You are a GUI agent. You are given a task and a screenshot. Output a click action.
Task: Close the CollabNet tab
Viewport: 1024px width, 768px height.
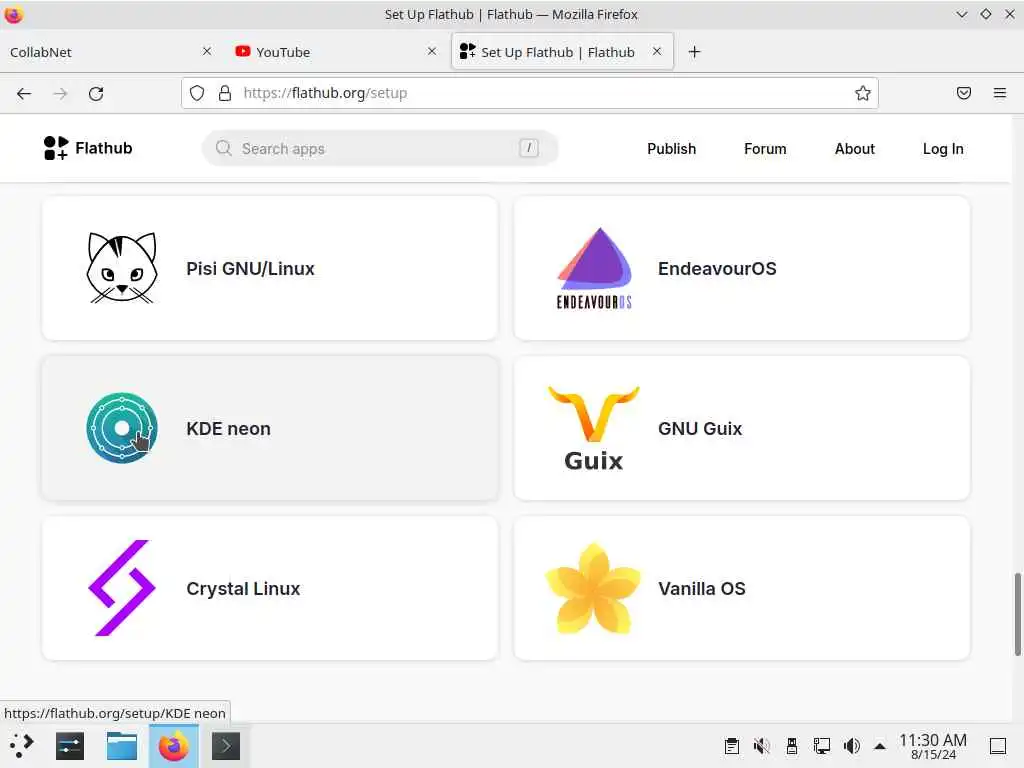click(207, 51)
